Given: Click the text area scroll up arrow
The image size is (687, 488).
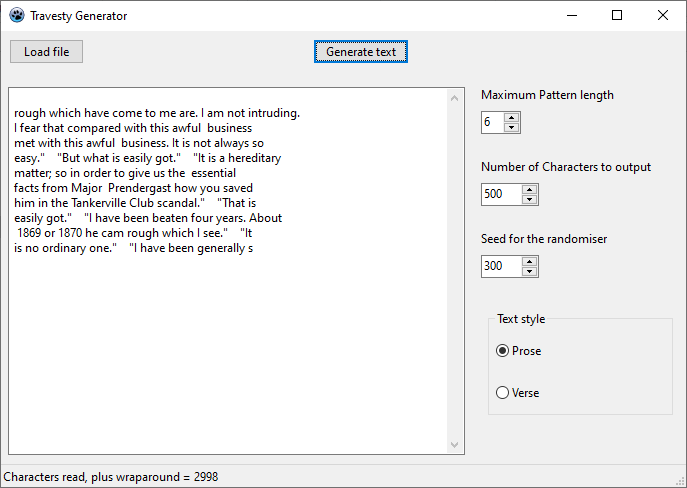Looking at the screenshot, I should pyautogui.click(x=454, y=98).
